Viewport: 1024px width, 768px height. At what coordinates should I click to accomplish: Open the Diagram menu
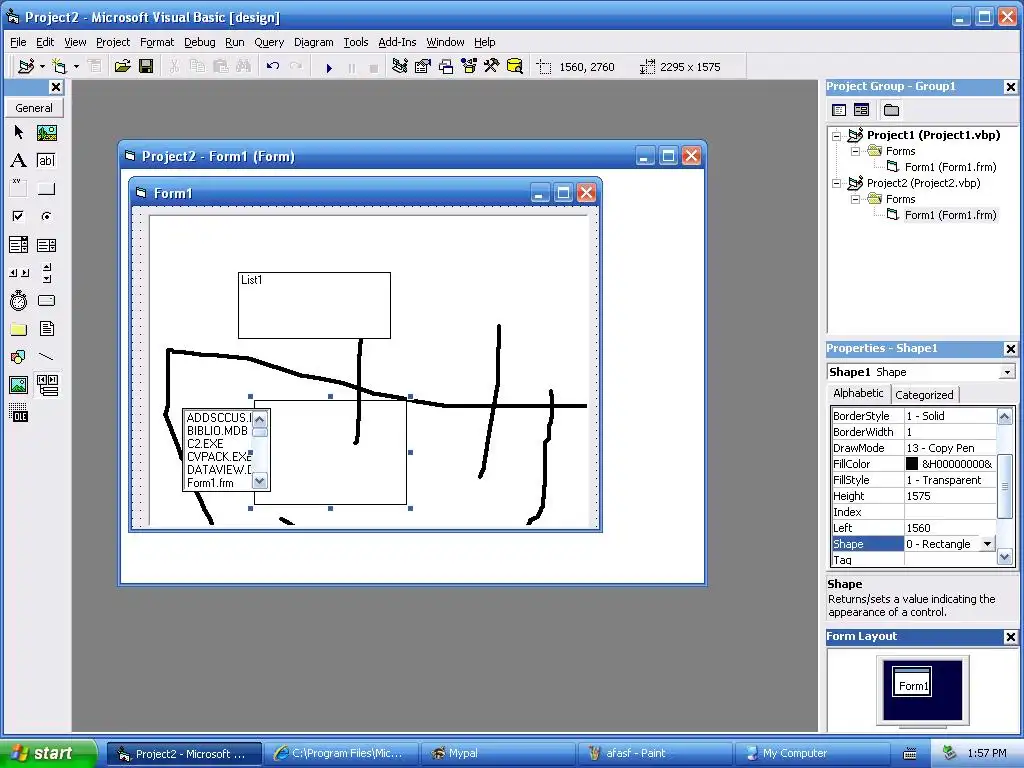pos(313,42)
